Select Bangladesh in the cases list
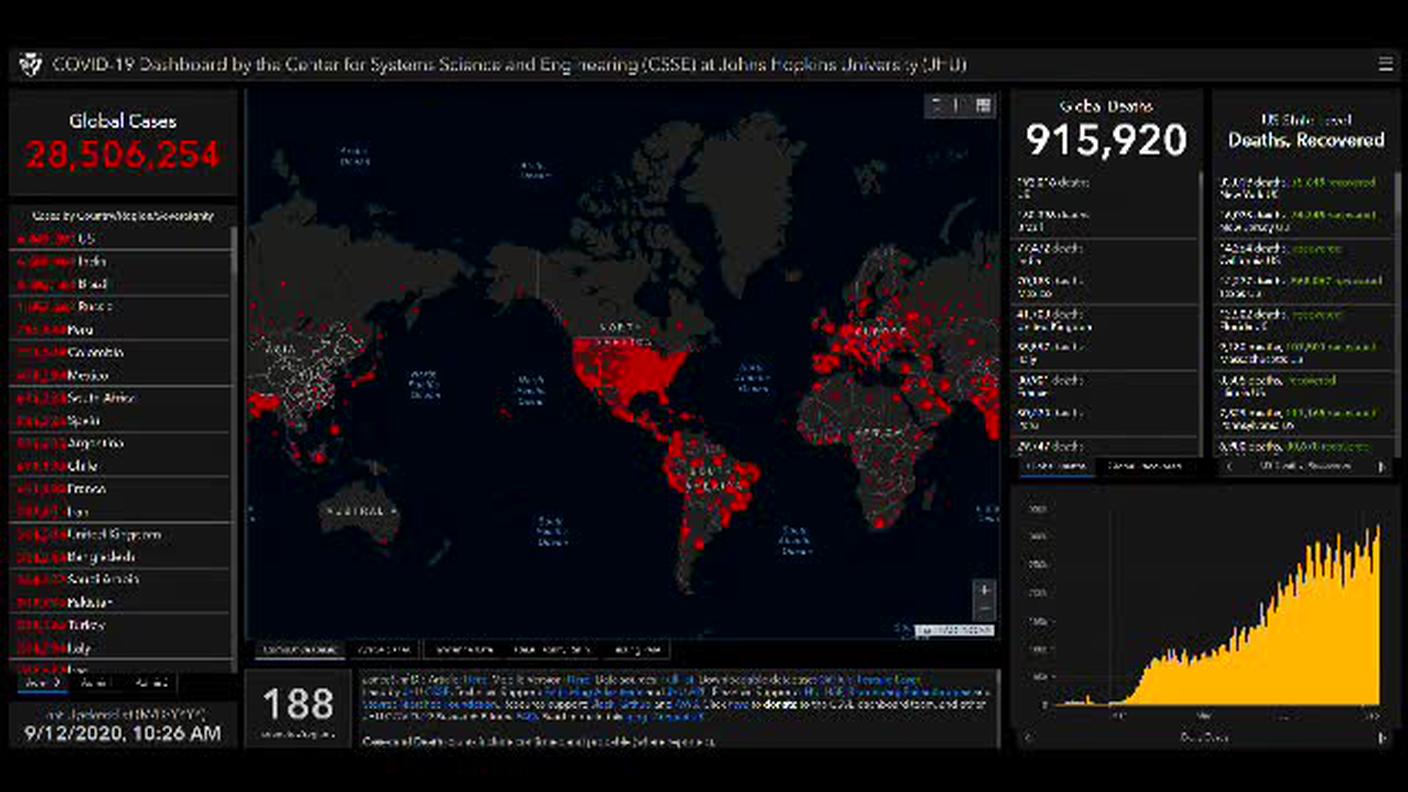 pyautogui.click(x=121, y=557)
